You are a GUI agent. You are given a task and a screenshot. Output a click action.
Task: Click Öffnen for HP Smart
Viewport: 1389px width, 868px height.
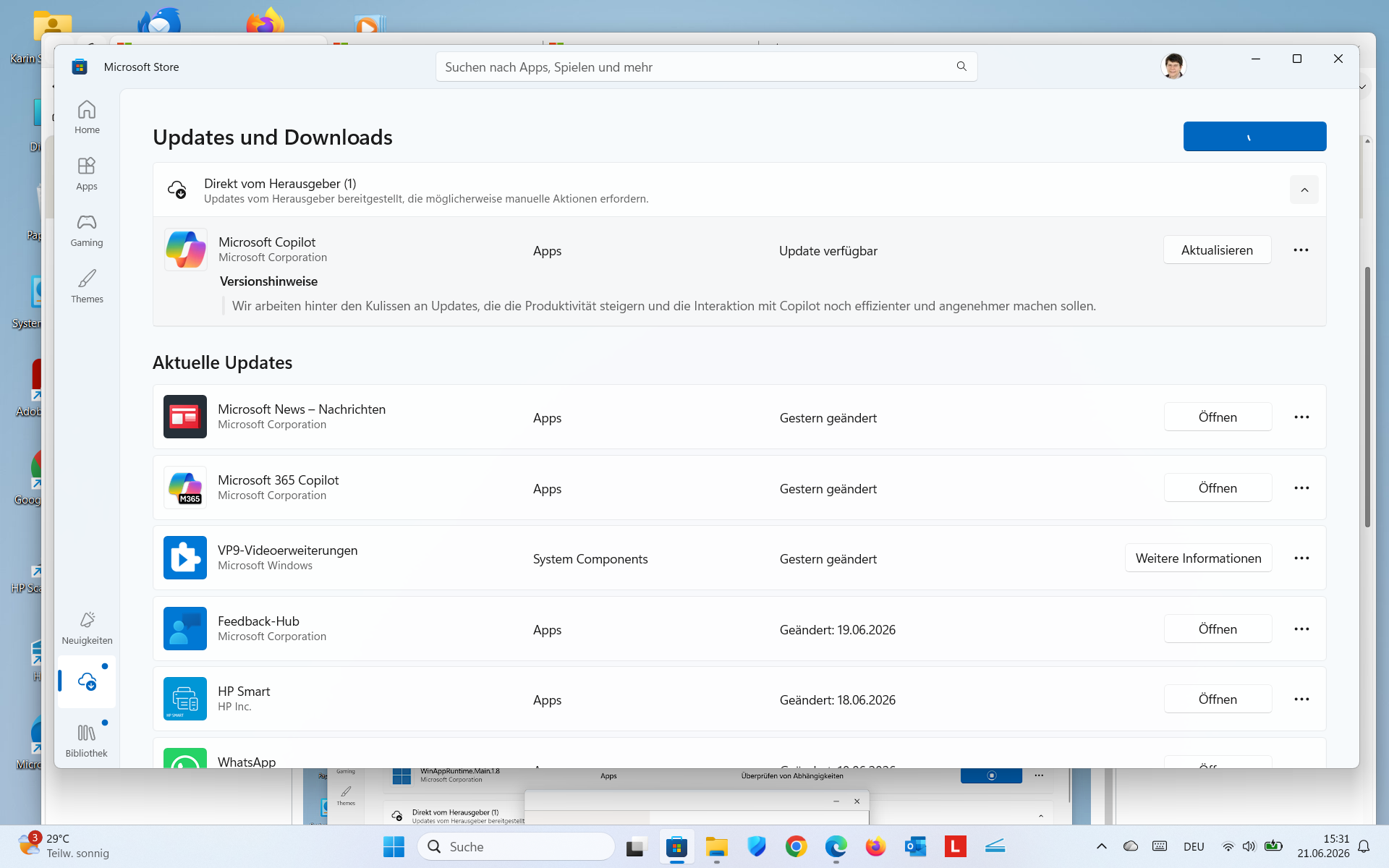(x=1218, y=699)
